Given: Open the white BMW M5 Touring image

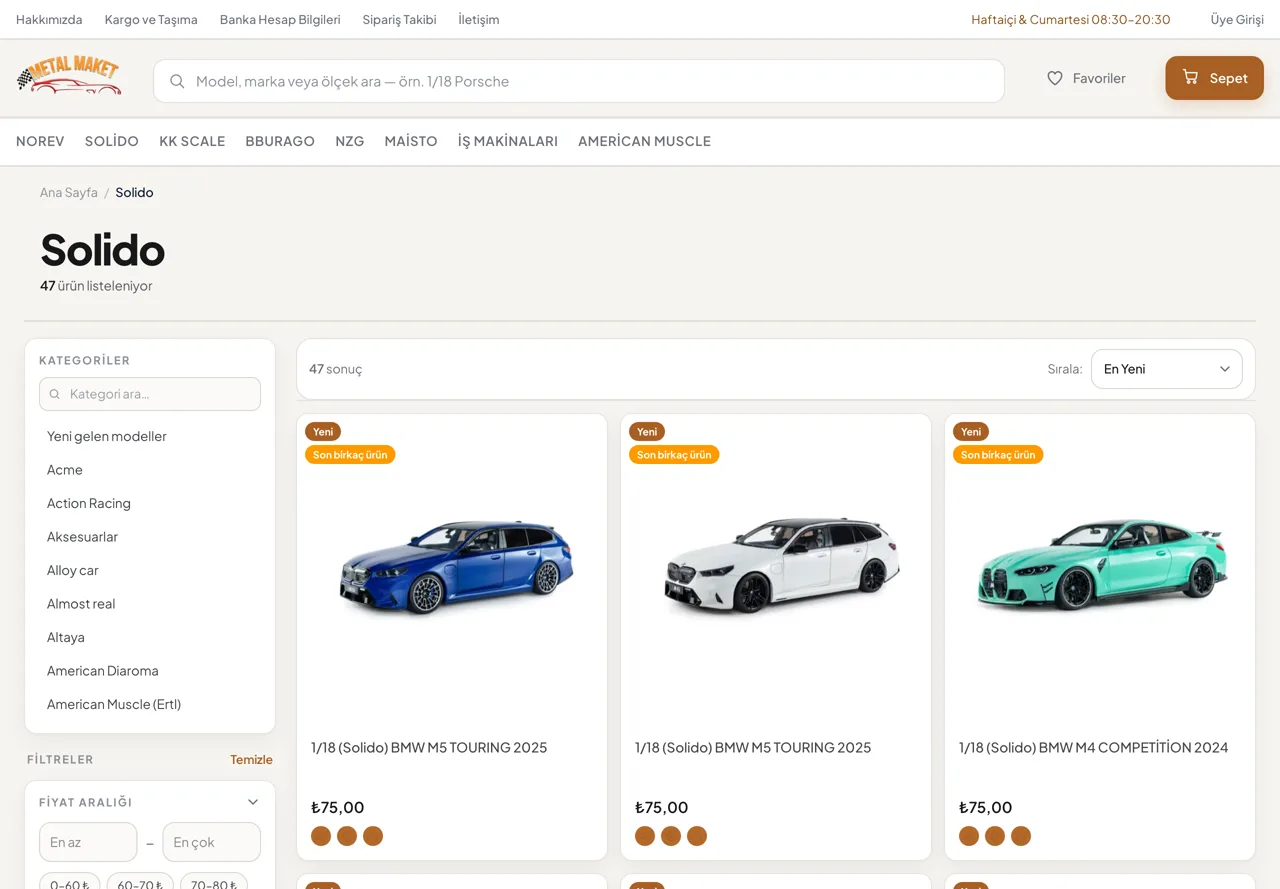Looking at the screenshot, I should coord(776,567).
